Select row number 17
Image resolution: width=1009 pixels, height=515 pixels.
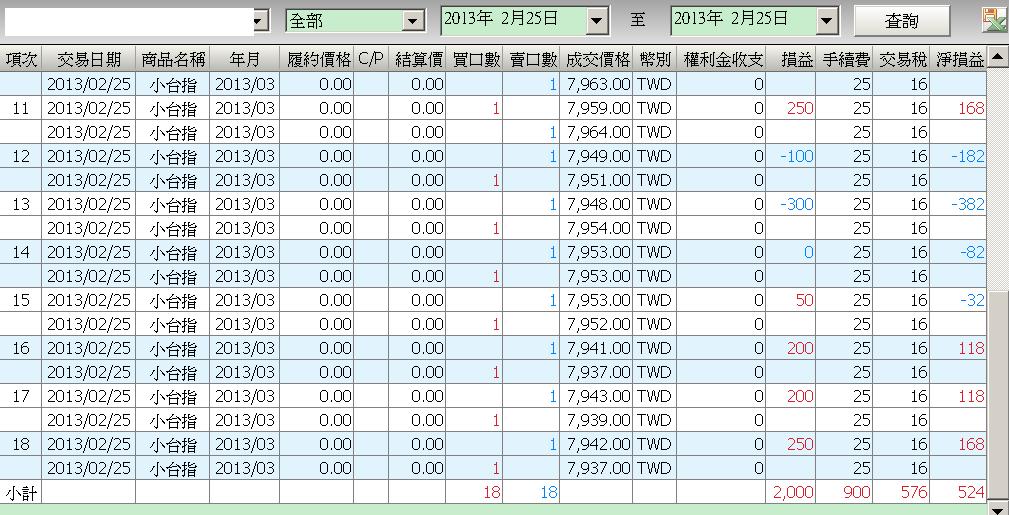click(x=21, y=396)
